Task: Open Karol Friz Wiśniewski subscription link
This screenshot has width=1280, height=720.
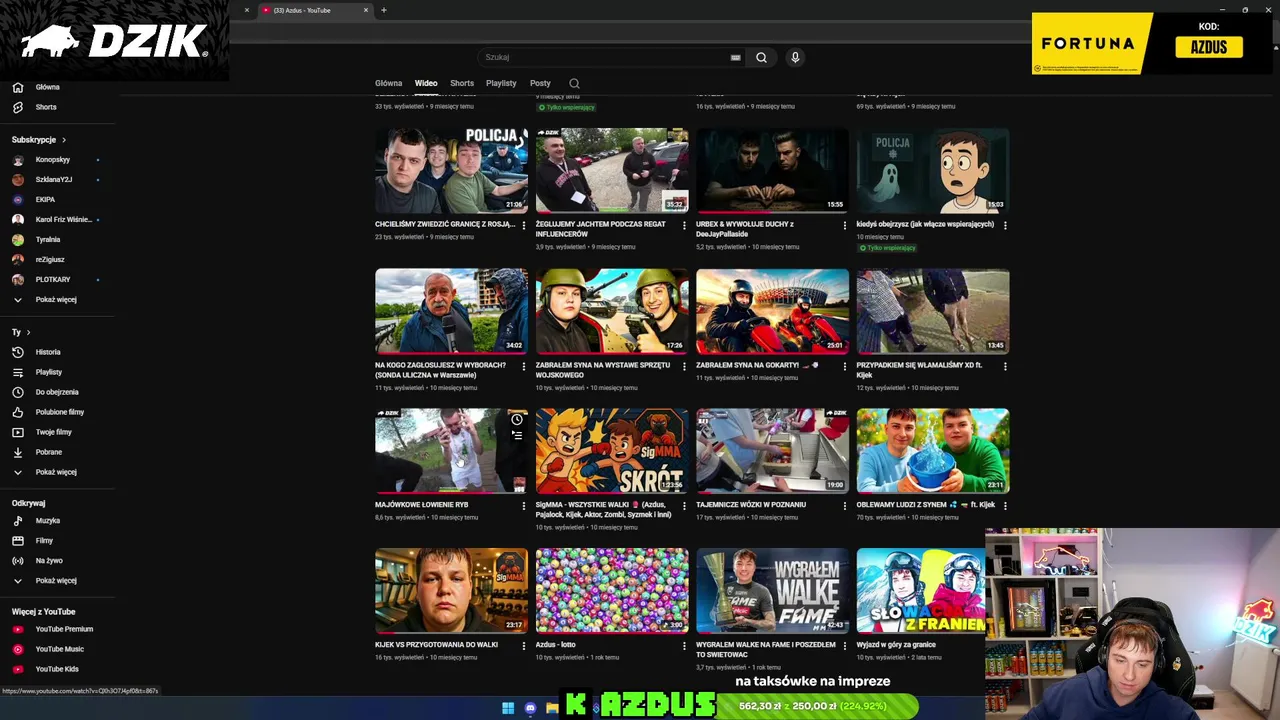Action: point(63,220)
